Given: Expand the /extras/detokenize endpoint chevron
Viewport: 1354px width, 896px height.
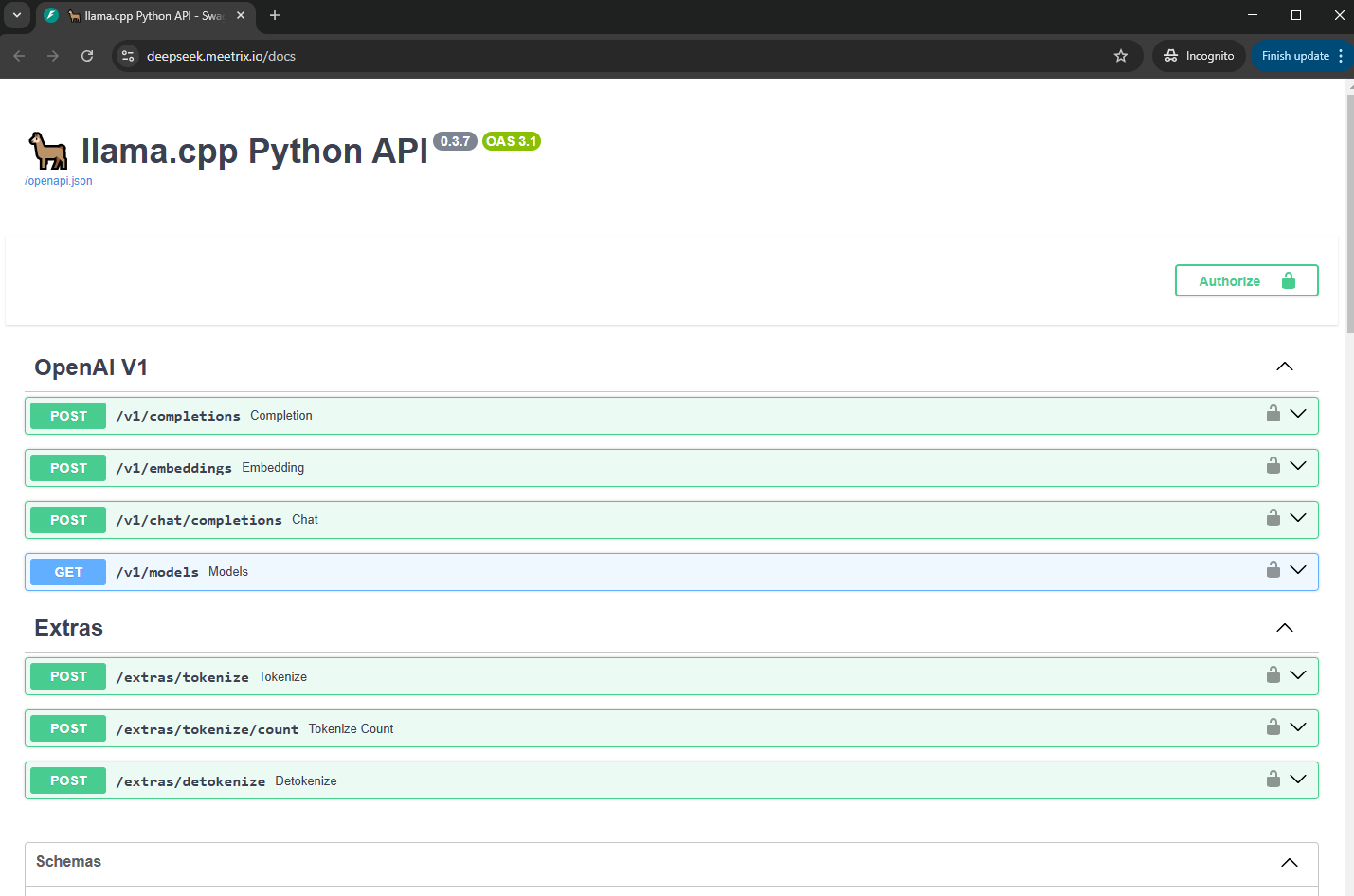Looking at the screenshot, I should [1298, 780].
